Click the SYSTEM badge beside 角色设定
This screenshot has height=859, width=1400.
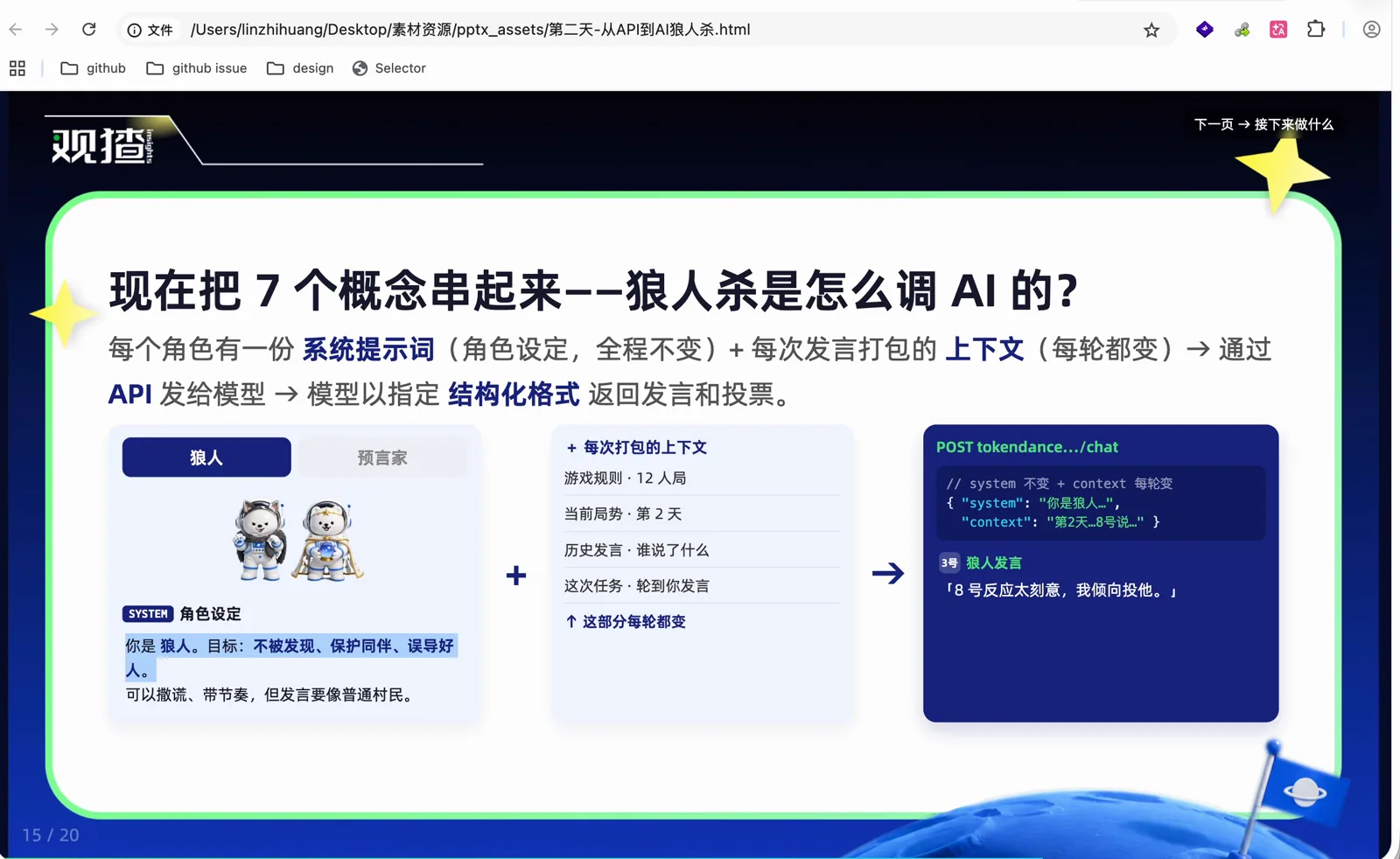[x=148, y=614]
